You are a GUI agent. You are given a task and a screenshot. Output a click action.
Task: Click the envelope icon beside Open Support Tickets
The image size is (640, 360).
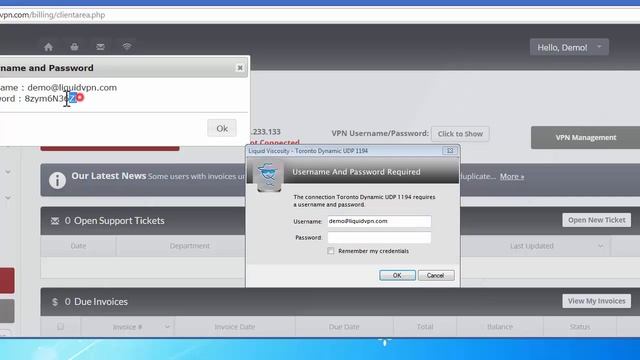click(x=55, y=221)
